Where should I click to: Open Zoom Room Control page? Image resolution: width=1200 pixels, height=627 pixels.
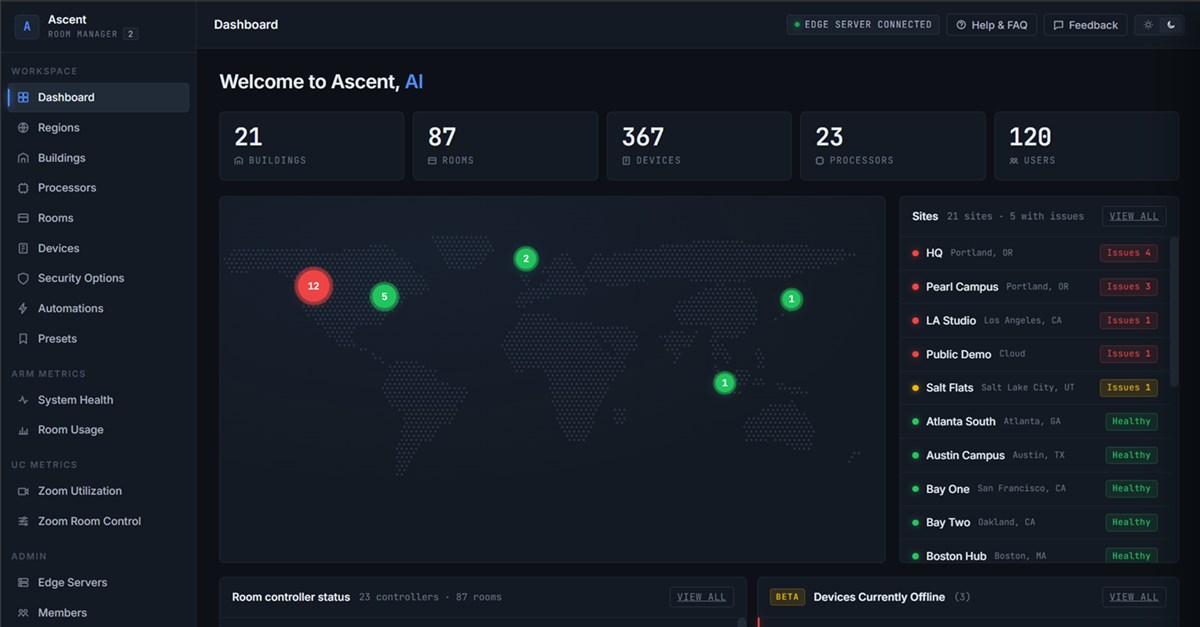98,521
